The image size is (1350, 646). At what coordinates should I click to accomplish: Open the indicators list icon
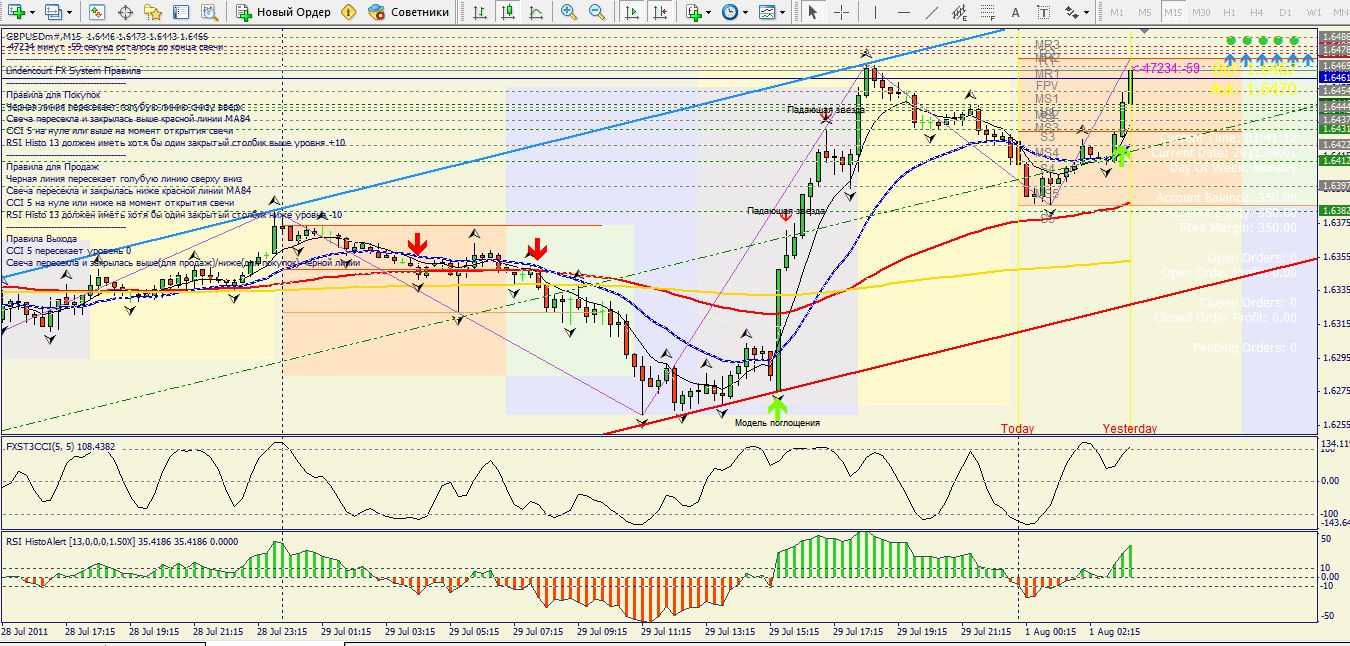point(693,12)
